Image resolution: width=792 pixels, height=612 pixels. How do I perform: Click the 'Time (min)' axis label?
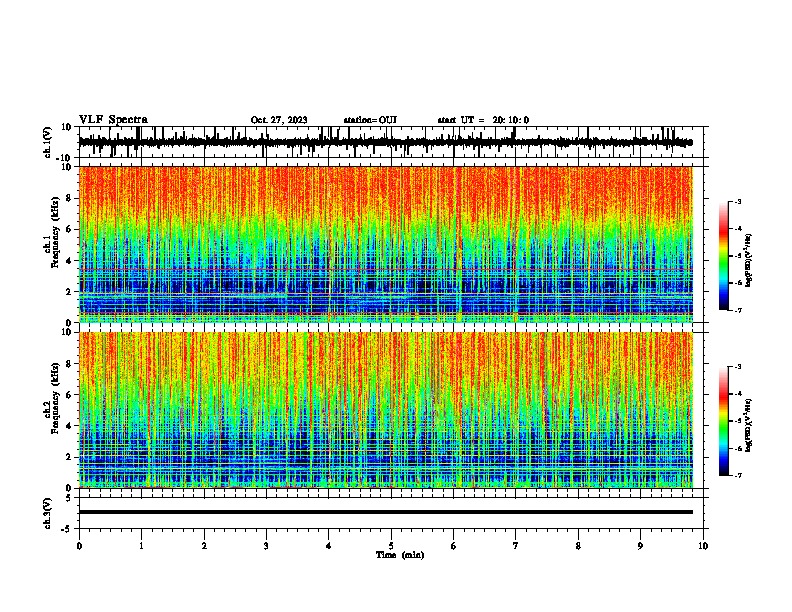point(400,555)
